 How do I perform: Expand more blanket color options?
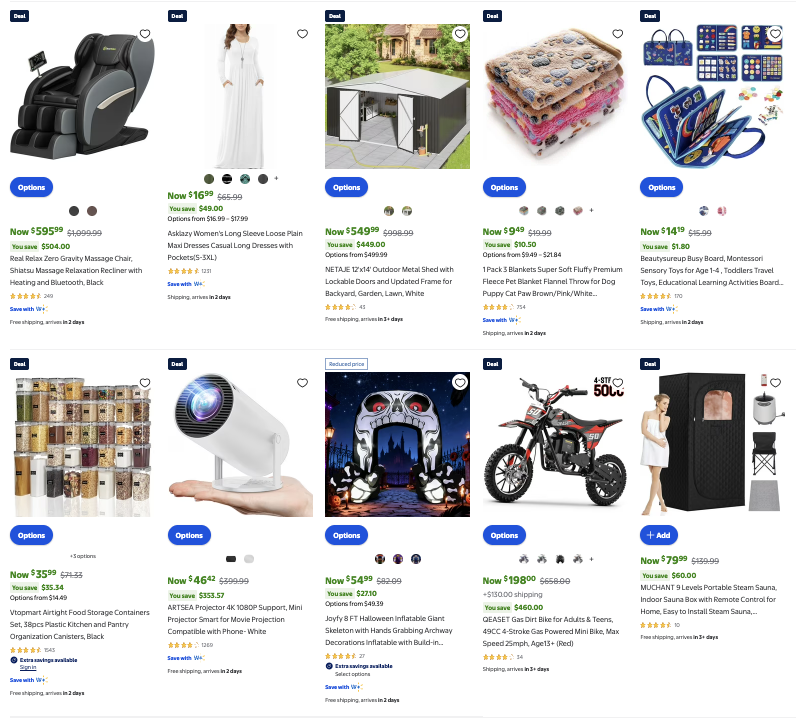591,210
